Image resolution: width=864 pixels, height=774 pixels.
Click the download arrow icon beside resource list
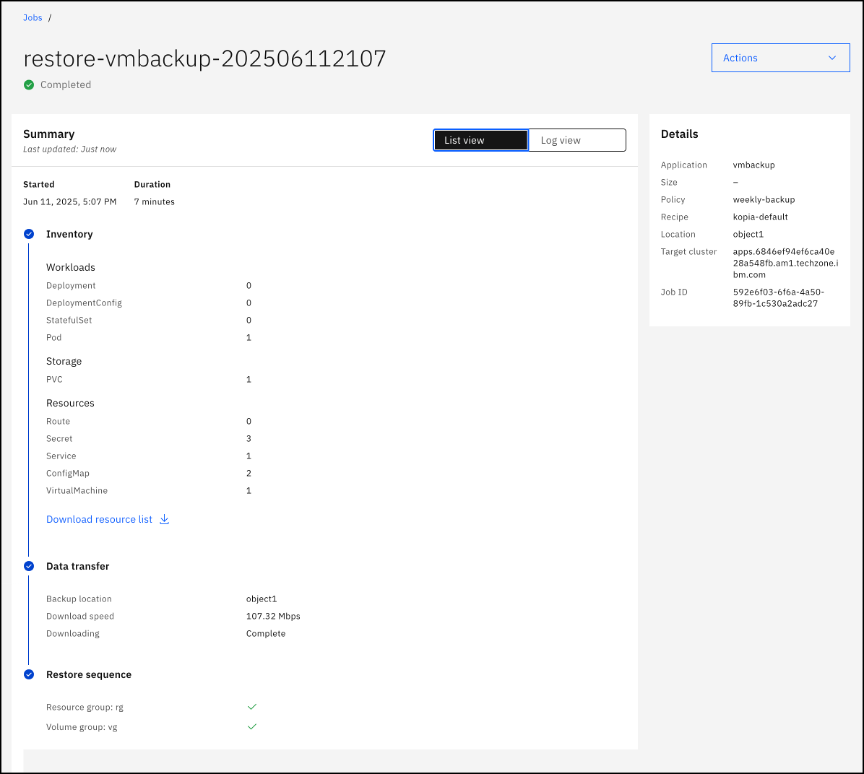click(165, 519)
